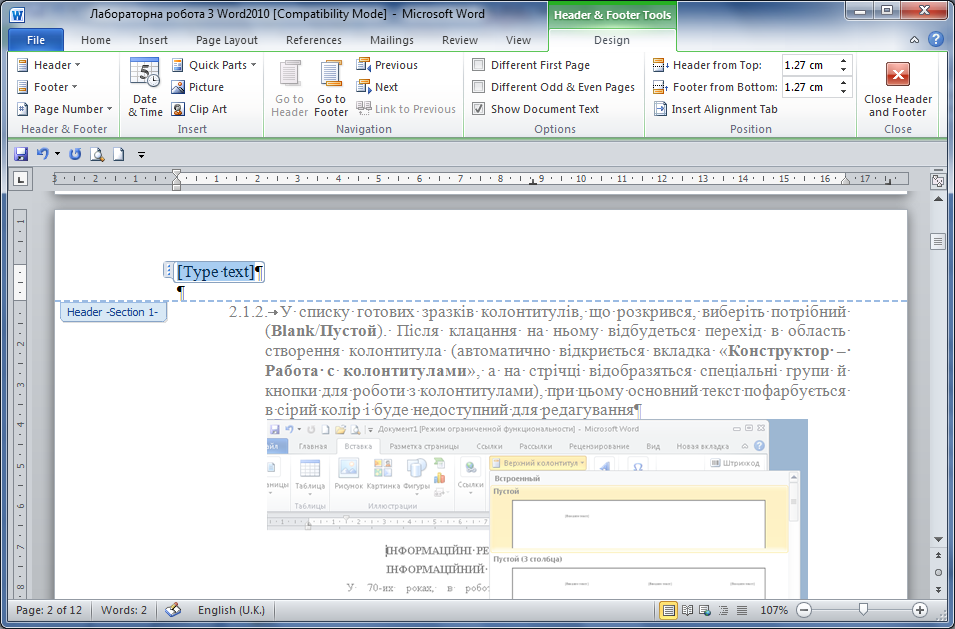Zoom out with the minus button
Viewport: 955px width, 629px height.
click(804, 610)
